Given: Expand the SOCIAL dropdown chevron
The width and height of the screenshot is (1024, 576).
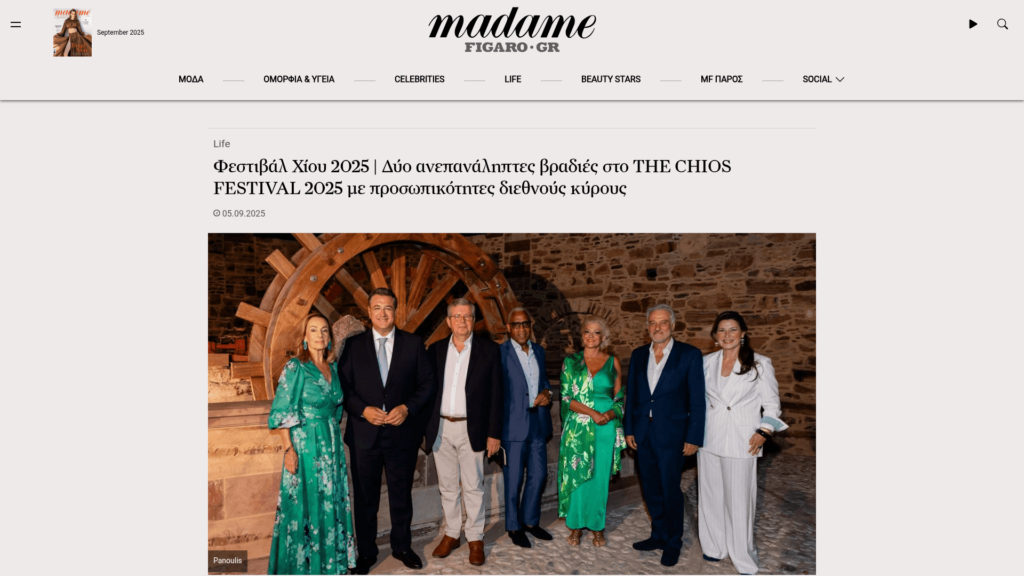Looking at the screenshot, I should [840, 80].
